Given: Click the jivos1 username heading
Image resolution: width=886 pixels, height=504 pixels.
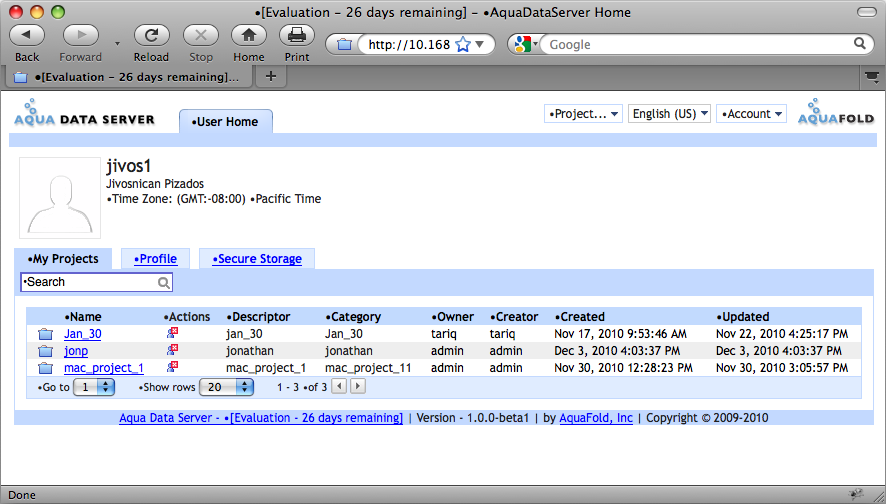Looking at the screenshot, I should 129,166.
